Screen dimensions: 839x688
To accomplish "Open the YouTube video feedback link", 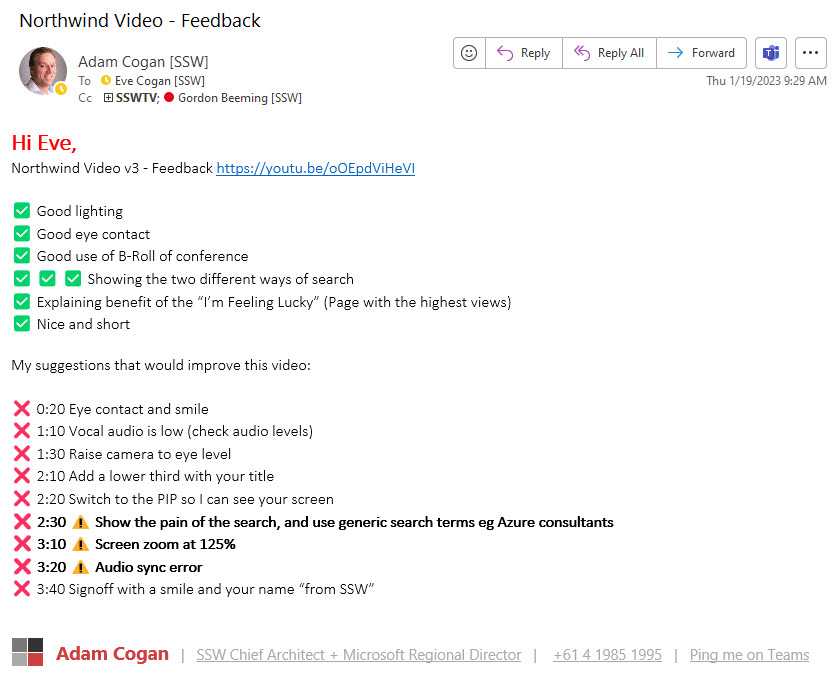I will point(315,168).
